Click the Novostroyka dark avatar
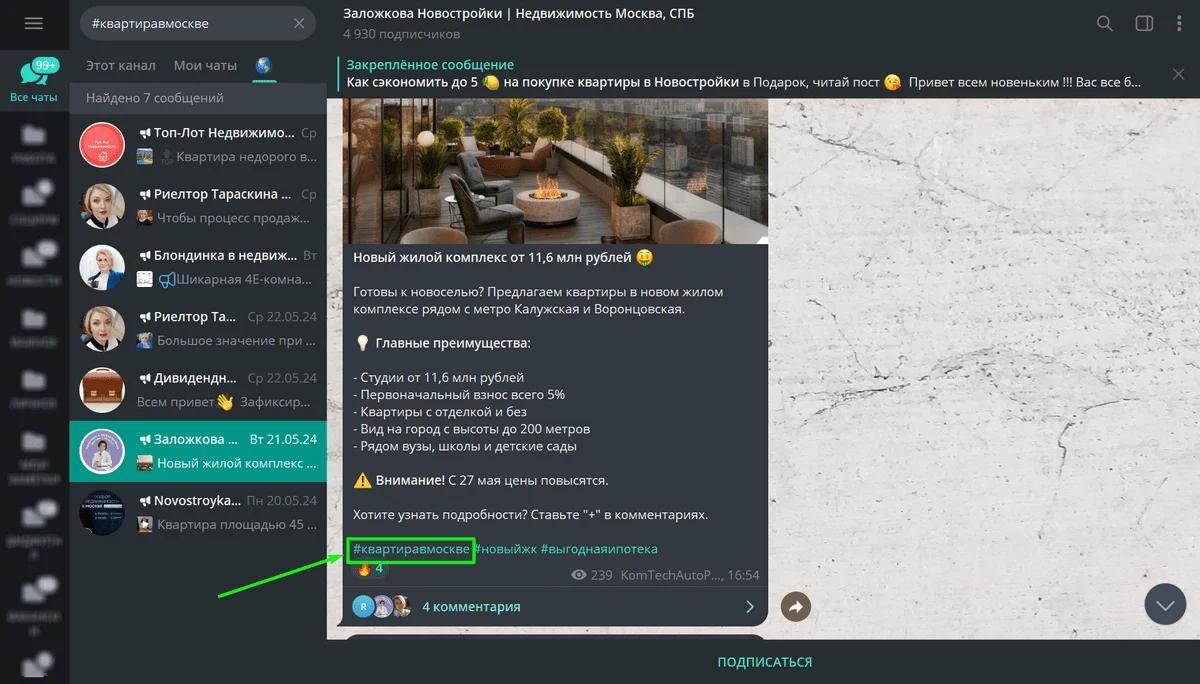Image resolution: width=1200 pixels, height=684 pixels. pos(102,512)
